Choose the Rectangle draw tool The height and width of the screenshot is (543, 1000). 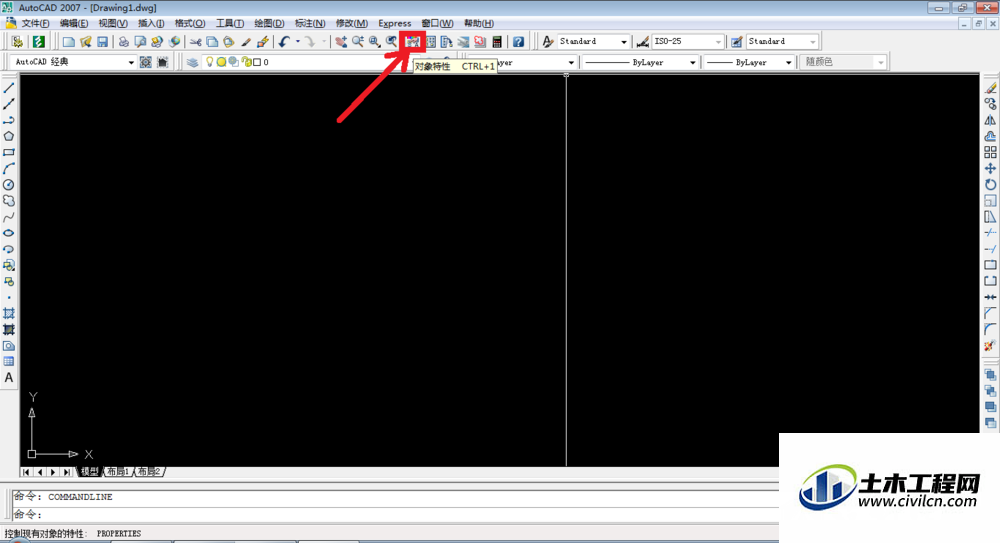coord(9,152)
